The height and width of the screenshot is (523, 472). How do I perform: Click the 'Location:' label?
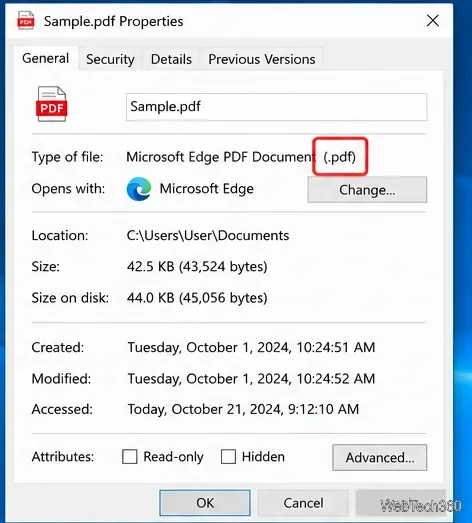(60, 236)
